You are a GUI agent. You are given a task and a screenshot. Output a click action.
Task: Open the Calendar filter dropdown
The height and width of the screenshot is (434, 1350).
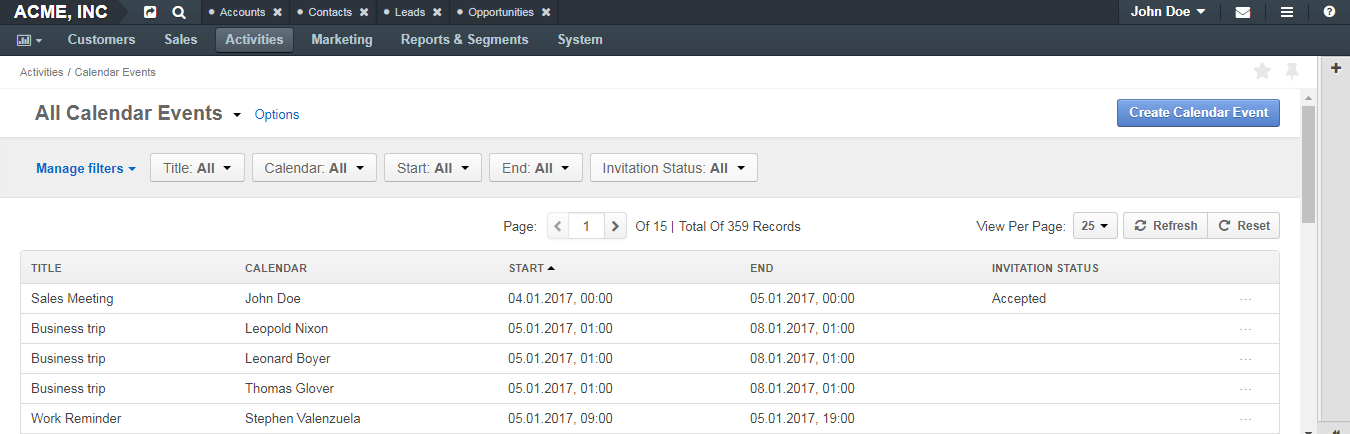click(x=314, y=168)
